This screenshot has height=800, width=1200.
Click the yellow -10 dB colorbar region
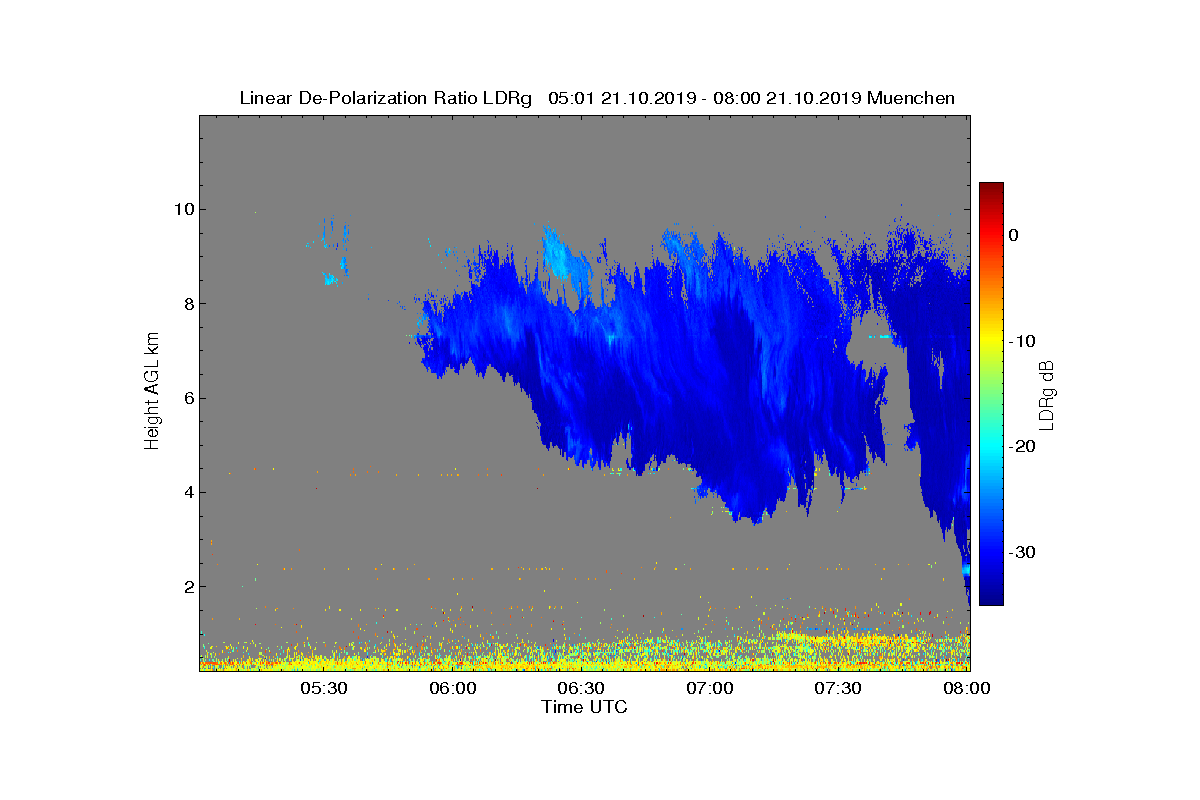tap(991, 341)
